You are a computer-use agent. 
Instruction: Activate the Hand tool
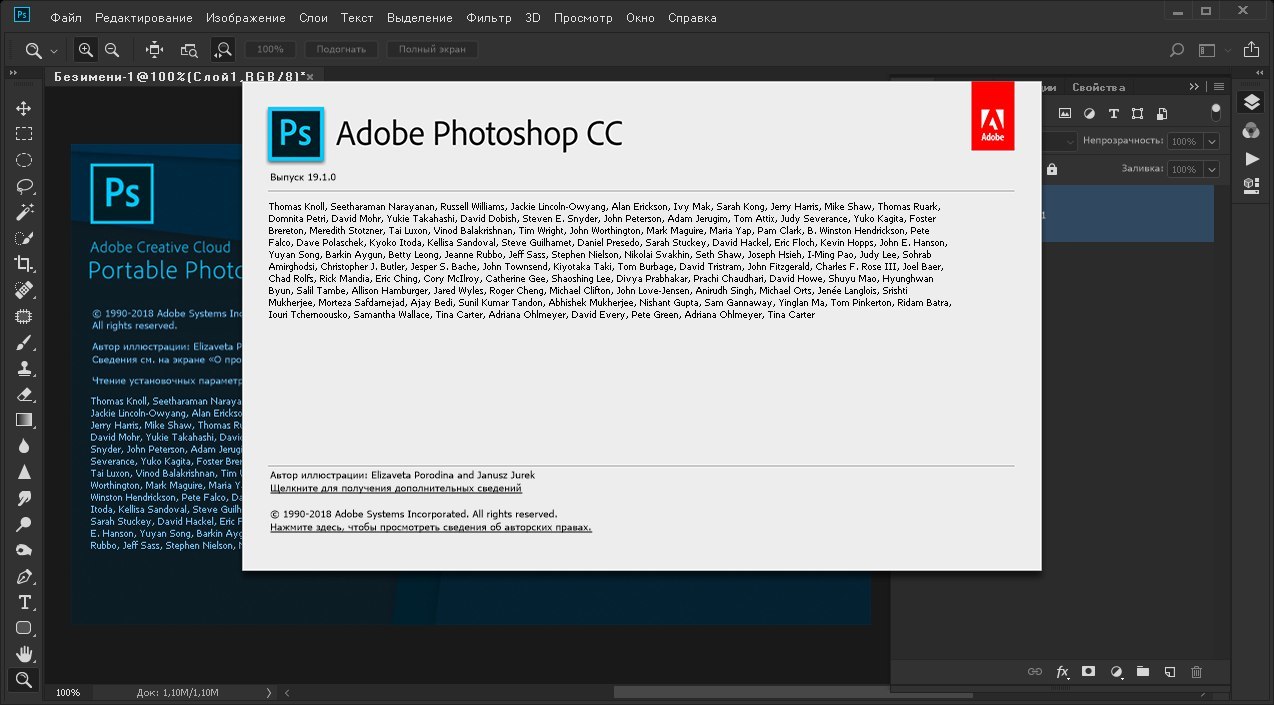(23, 654)
